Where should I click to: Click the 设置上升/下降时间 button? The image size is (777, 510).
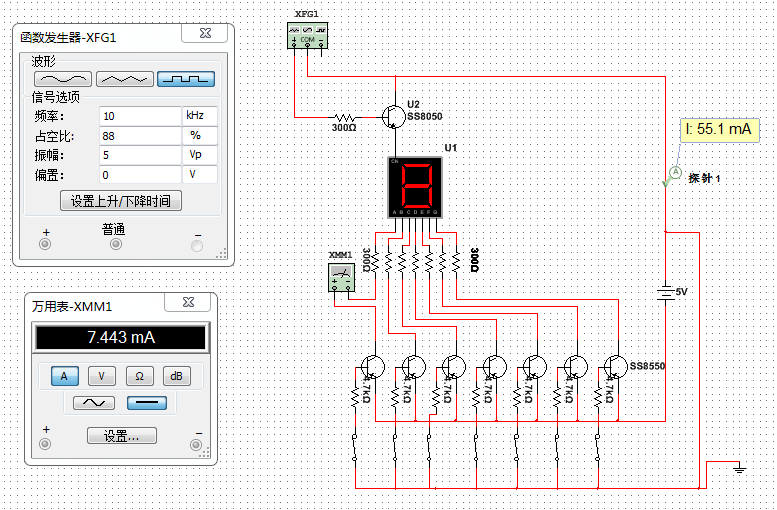click(120, 200)
